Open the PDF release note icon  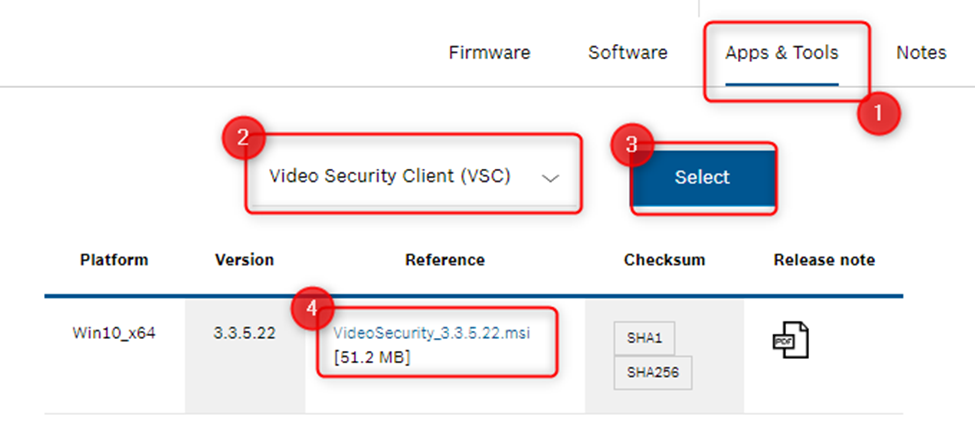point(790,339)
